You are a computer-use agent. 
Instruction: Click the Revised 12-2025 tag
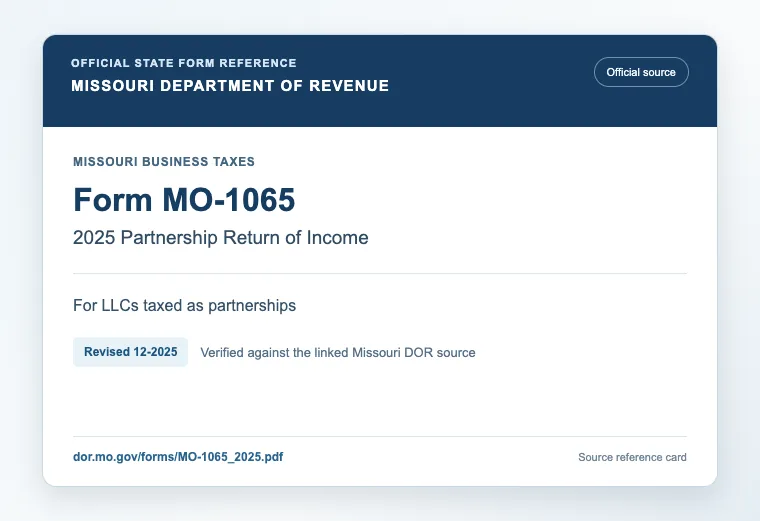[x=130, y=352]
